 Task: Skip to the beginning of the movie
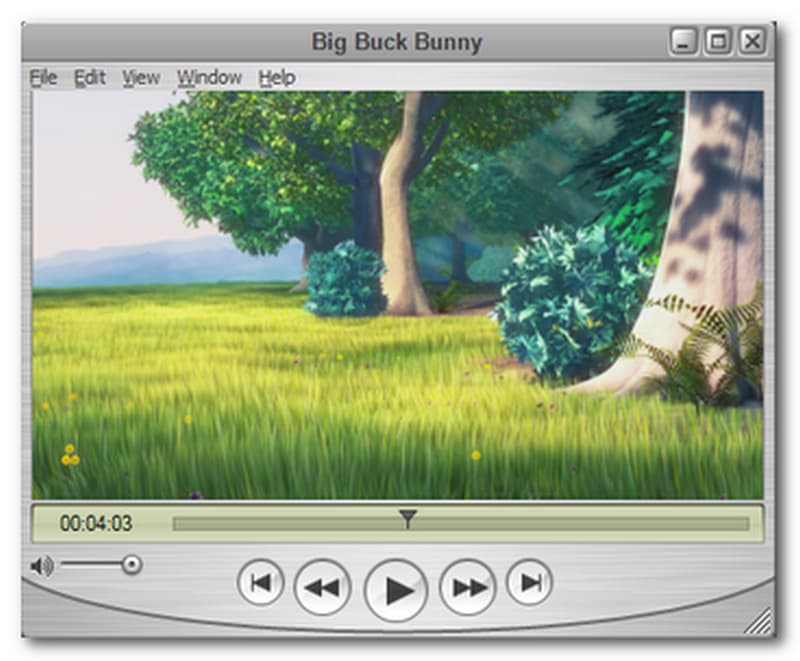(x=261, y=582)
